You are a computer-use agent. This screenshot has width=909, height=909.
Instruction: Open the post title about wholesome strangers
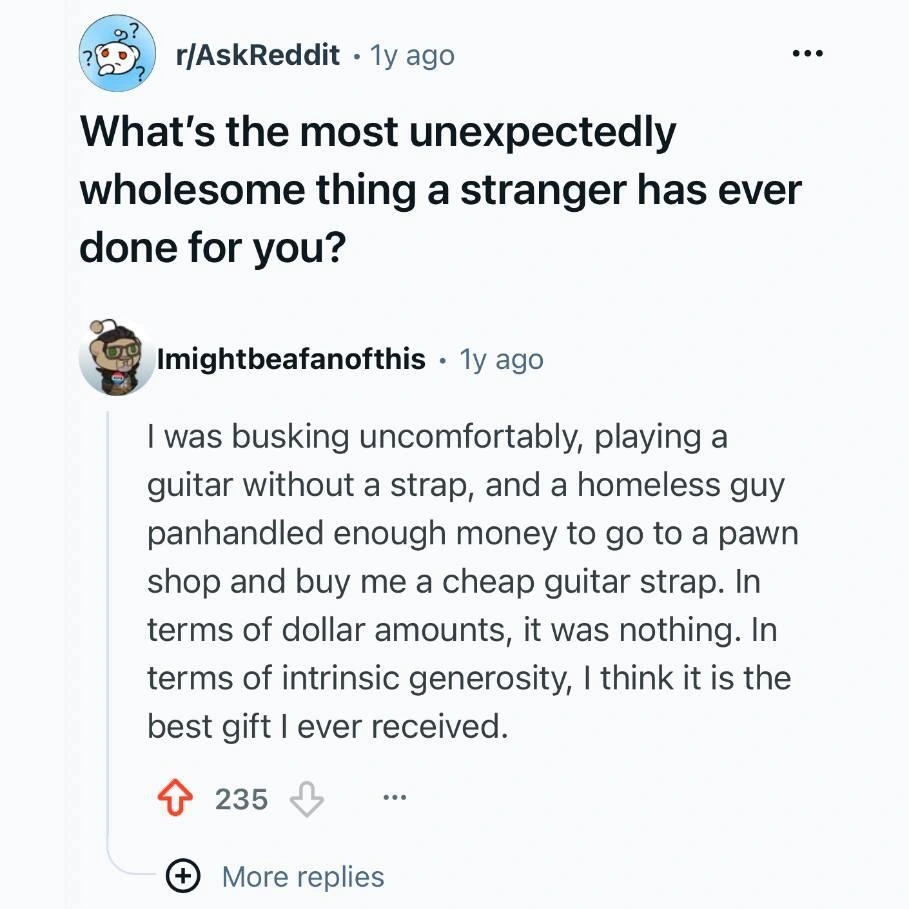pyautogui.click(x=440, y=189)
